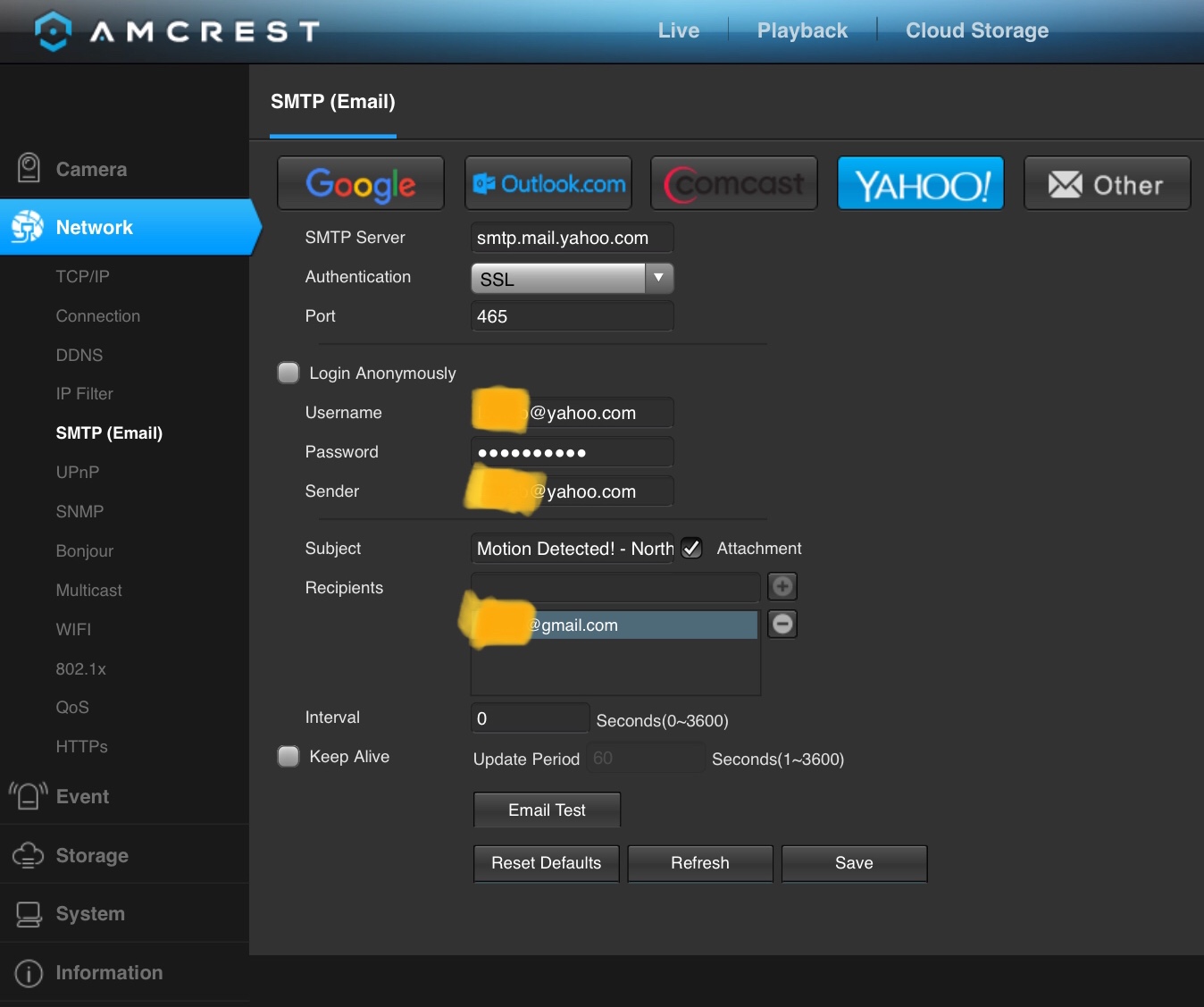Click the Refresh button
The image size is (1204, 1007).
tap(700, 863)
